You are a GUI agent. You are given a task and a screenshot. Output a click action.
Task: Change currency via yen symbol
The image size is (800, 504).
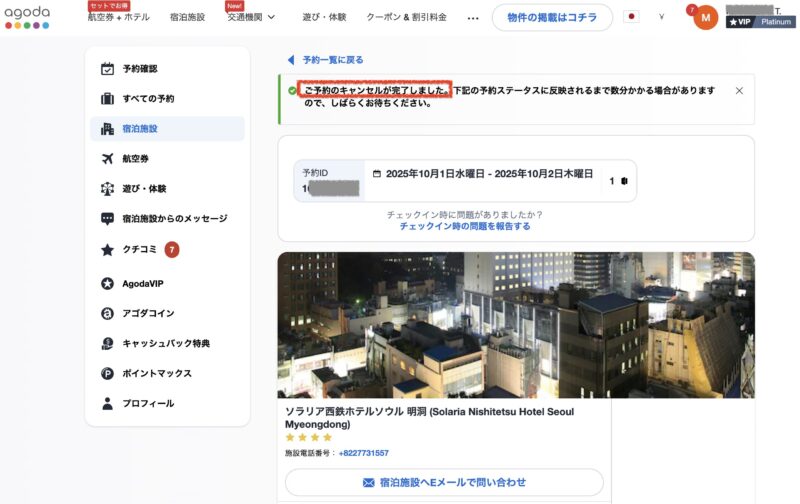661,17
